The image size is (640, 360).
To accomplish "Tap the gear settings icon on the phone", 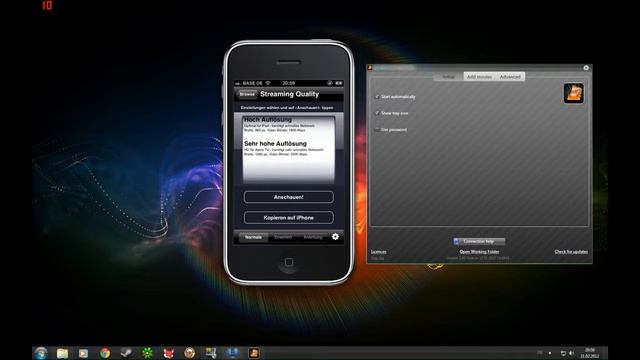I will 335,237.
